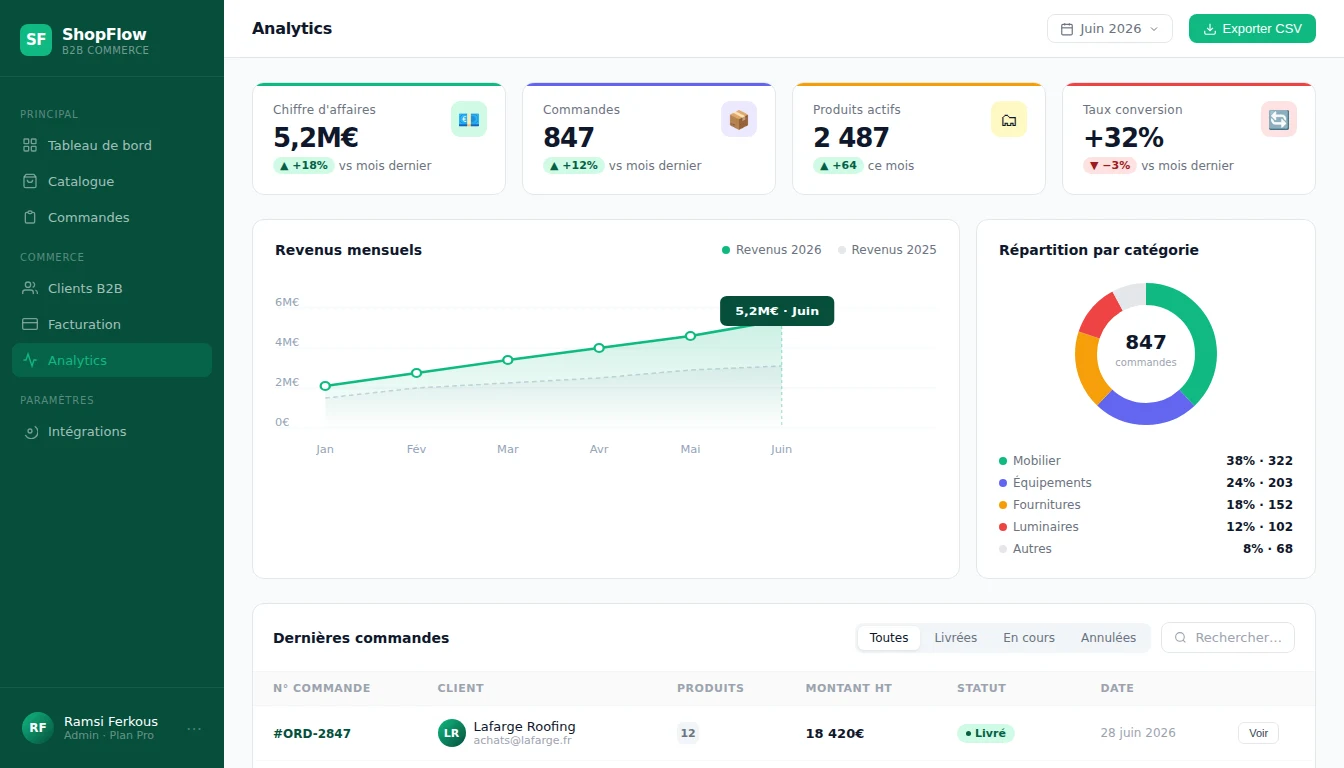Click the Mai data point on chart
This screenshot has height=768, width=1344.
(x=690, y=336)
